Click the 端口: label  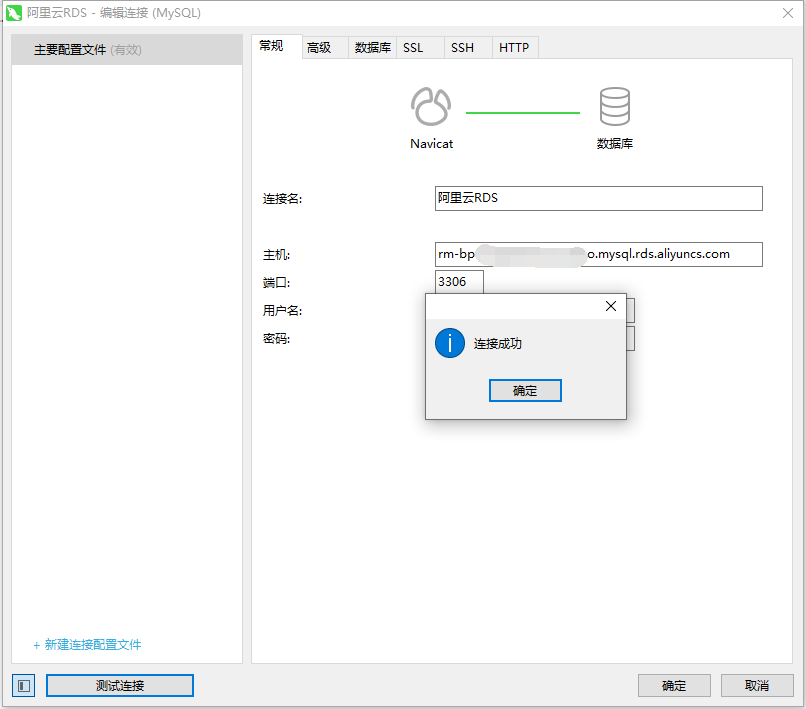coord(277,283)
